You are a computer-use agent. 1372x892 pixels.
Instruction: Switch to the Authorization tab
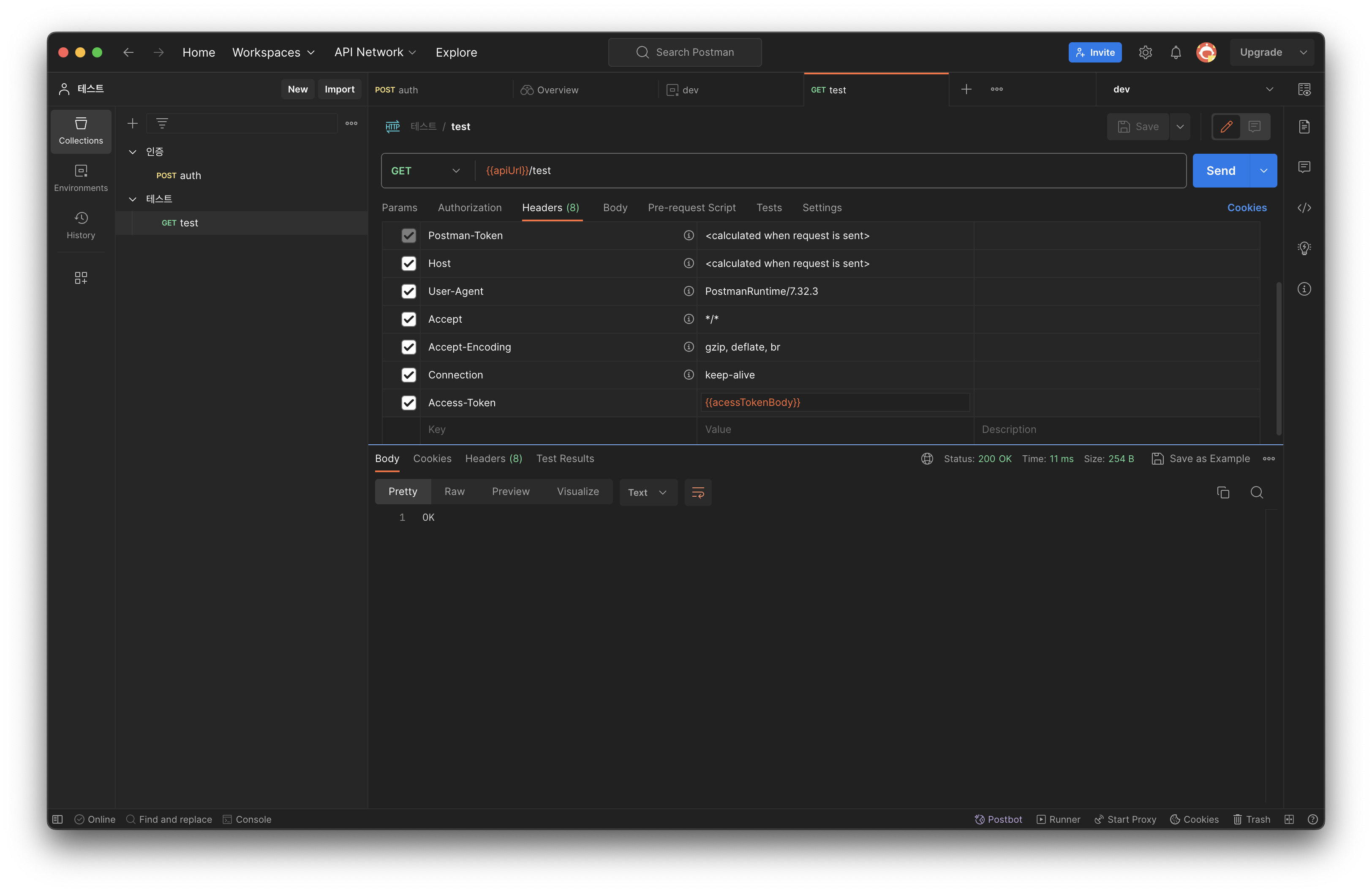point(469,207)
